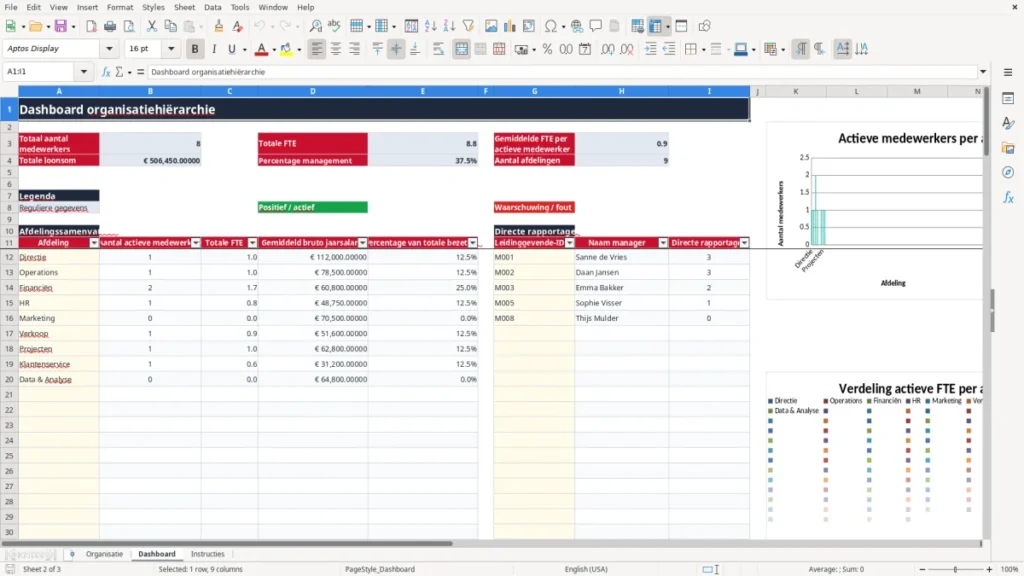The image size is (1024, 576).
Task: Open Afdeling column filter dropdown
Action: [x=94, y=243]
